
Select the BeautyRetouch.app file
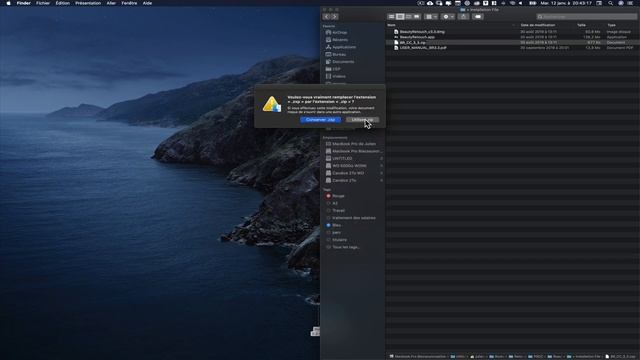[417, 37]
